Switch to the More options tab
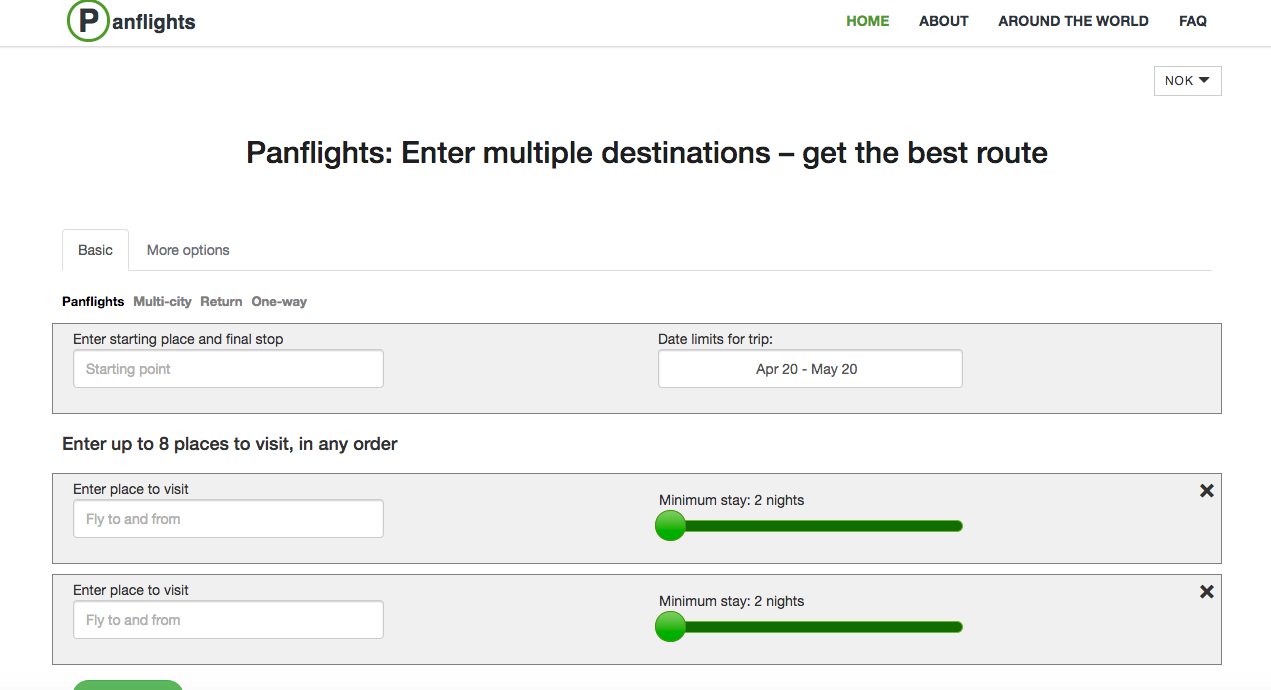The width and height of the screenshot is (1271, 690). click(188, 250)
